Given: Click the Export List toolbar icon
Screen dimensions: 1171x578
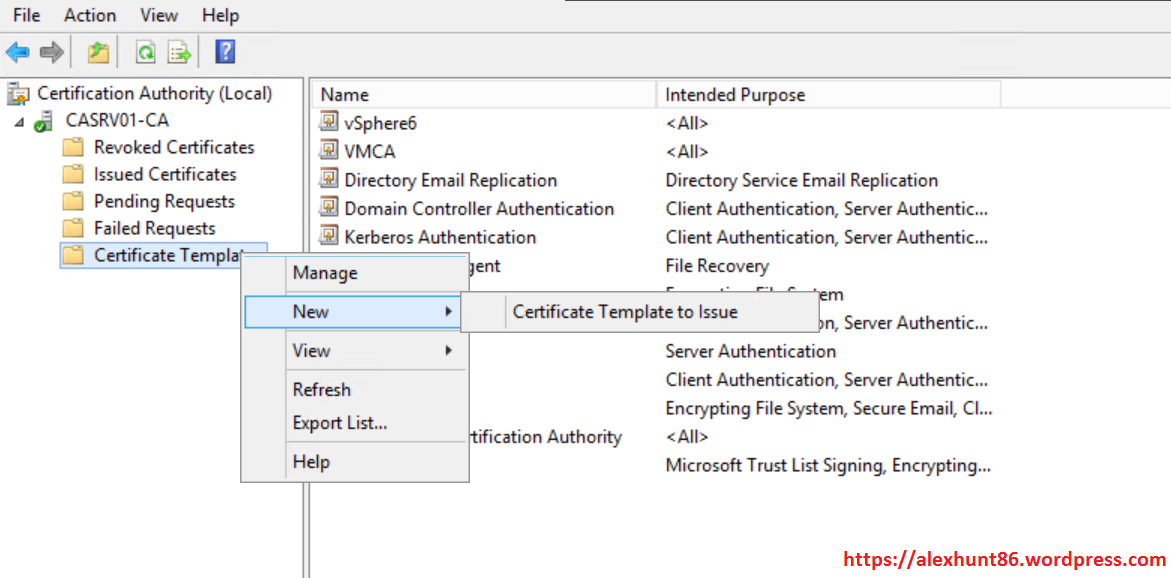Looking at the screenshot, I should click(179, 52).
